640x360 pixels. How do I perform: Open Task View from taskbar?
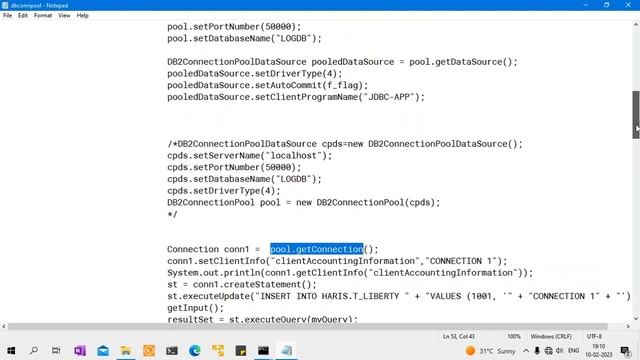[56, 351]
